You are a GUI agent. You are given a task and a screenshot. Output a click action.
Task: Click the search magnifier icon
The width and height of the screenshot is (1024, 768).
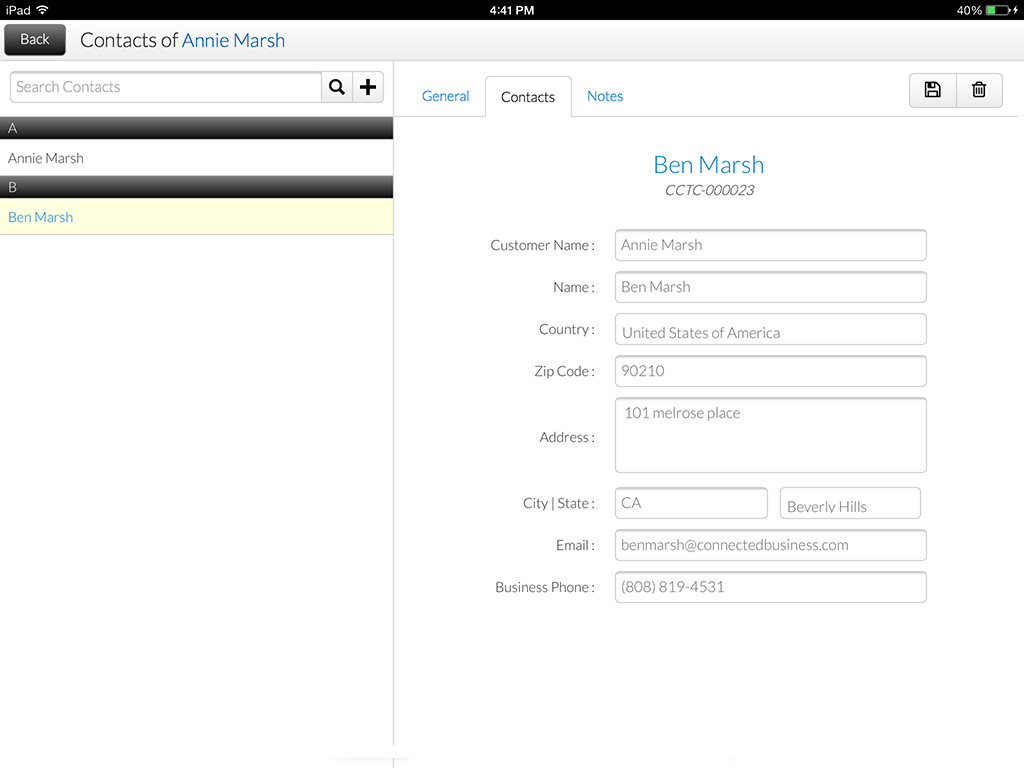[x=337, y=87]
